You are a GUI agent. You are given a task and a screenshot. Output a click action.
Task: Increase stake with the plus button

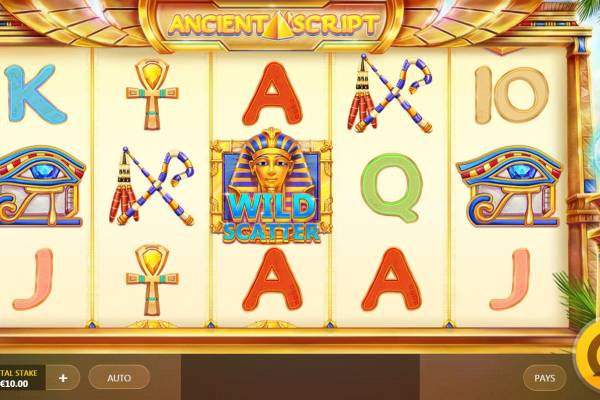click(x=63, y=378)
